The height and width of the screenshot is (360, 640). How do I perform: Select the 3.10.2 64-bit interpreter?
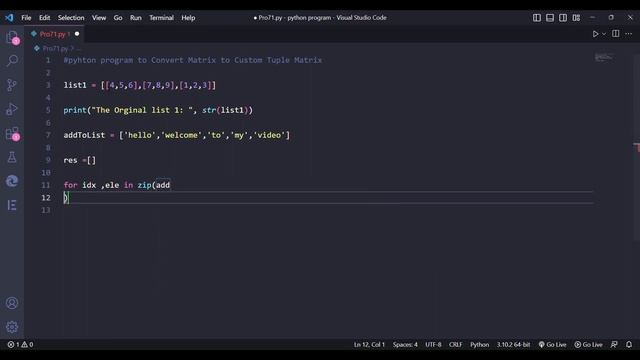[x=513, y=344]
